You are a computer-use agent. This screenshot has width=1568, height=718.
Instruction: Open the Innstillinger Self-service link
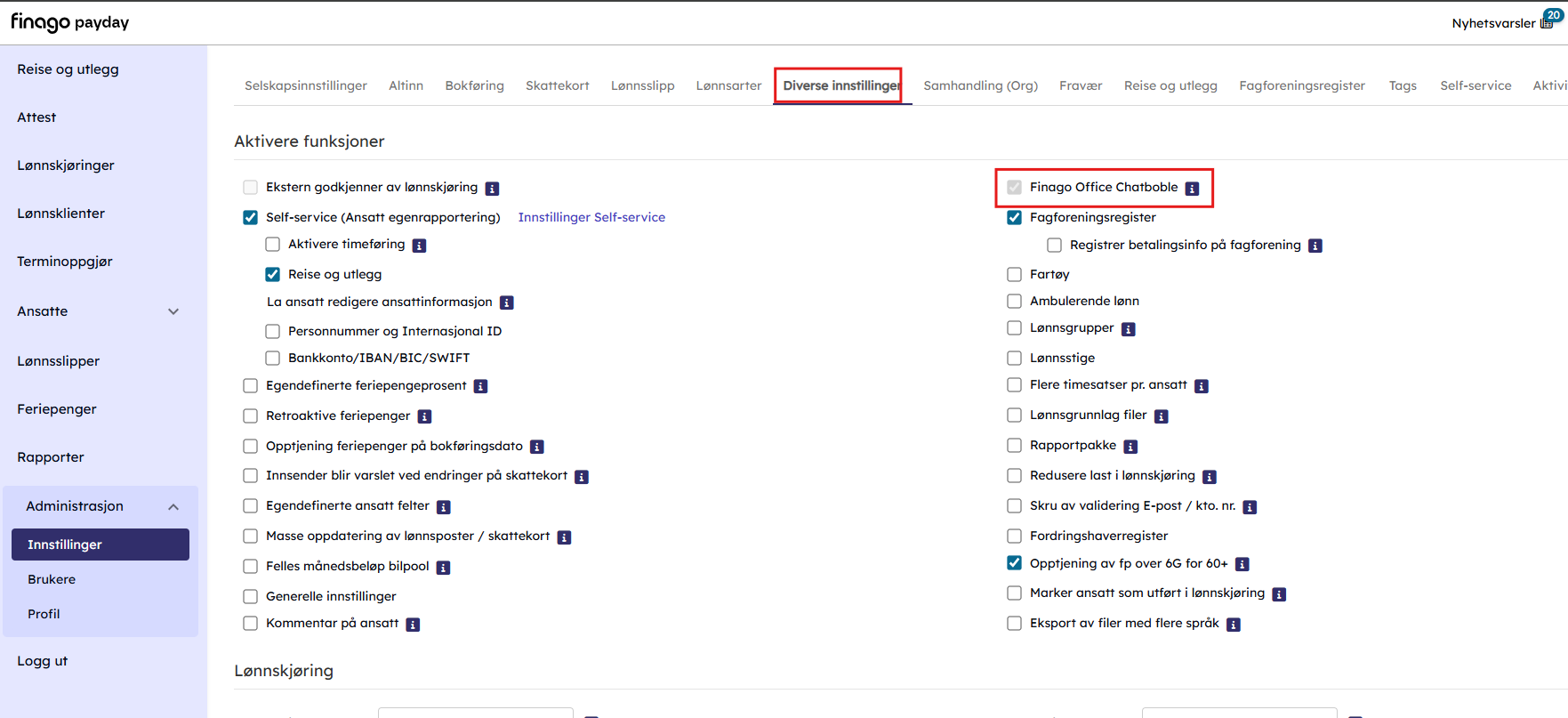coord(591,217)
